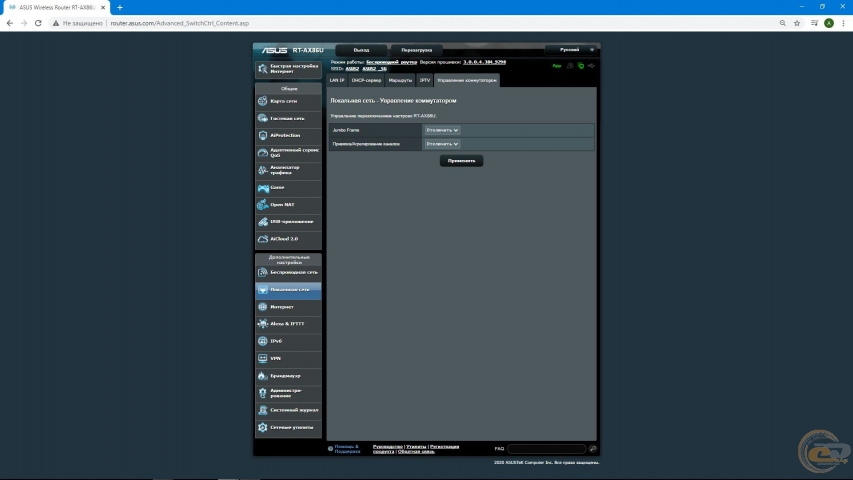853x480 pixels.
Task: Open the link aggregation (Агрегирование каналов) dropdown
Action: 442,144
